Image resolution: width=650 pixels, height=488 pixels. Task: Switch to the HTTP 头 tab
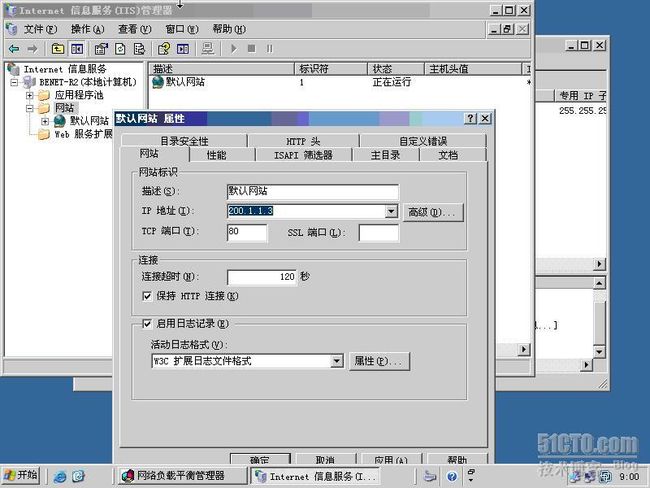coord(303,141)
